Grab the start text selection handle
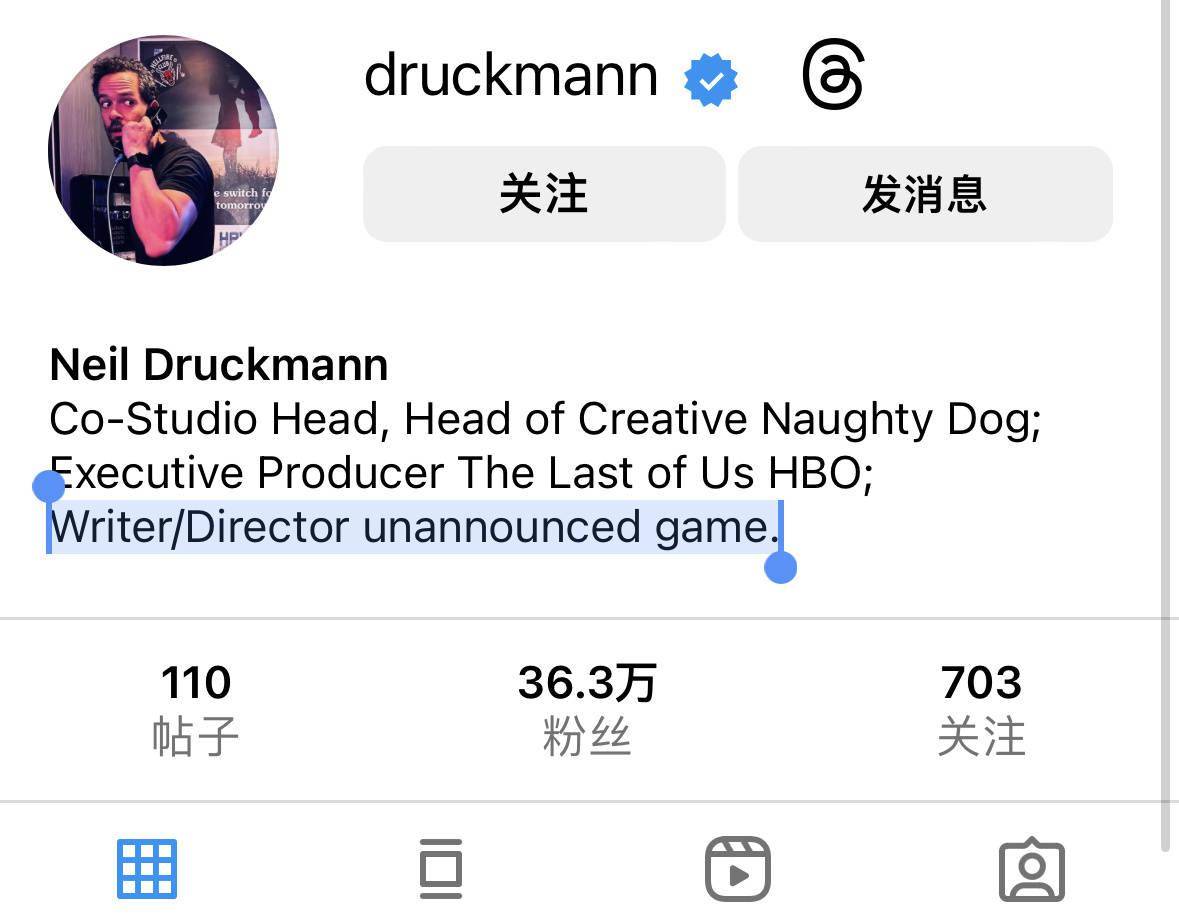This screenshot has height=920, width=1179. tap(49, 487)
